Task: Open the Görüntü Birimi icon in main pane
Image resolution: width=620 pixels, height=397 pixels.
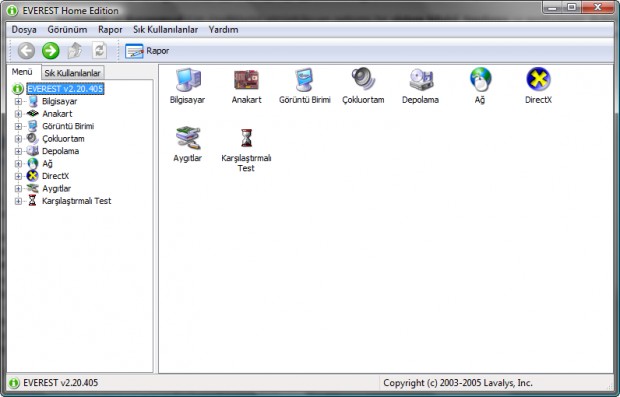Action: click(x=304, y=80)
